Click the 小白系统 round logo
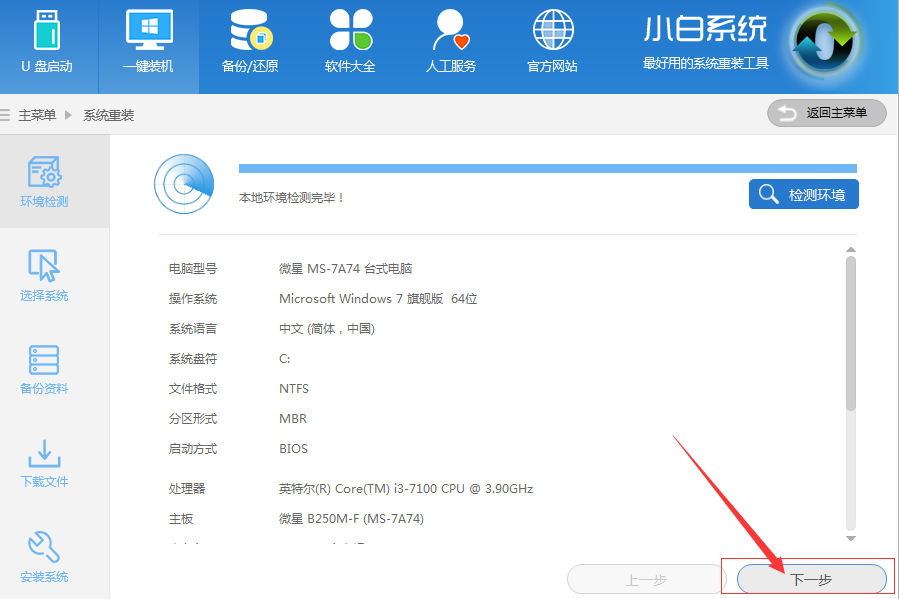The width and height of the screenshot is (899, 599). pos(824,43)
